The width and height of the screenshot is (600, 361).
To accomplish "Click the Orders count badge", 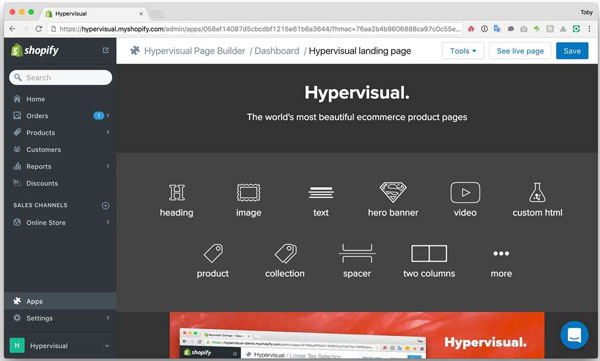I will pos(99,116).
